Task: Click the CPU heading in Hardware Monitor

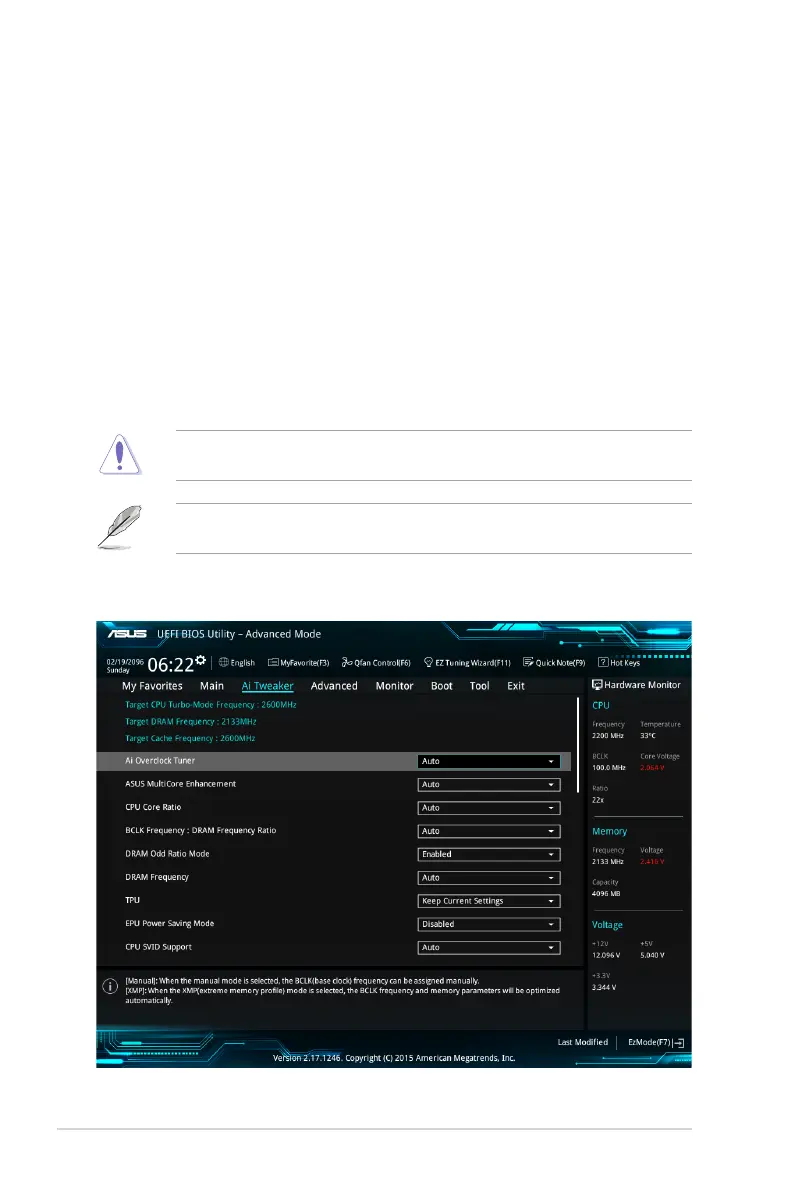Action: [601, 706]
